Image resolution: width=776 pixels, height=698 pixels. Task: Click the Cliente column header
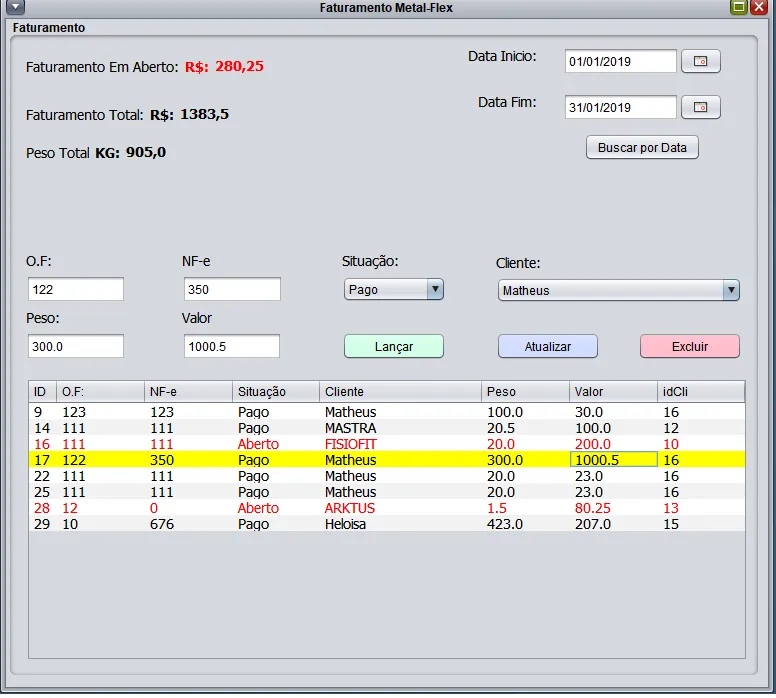tap(400, 392)
